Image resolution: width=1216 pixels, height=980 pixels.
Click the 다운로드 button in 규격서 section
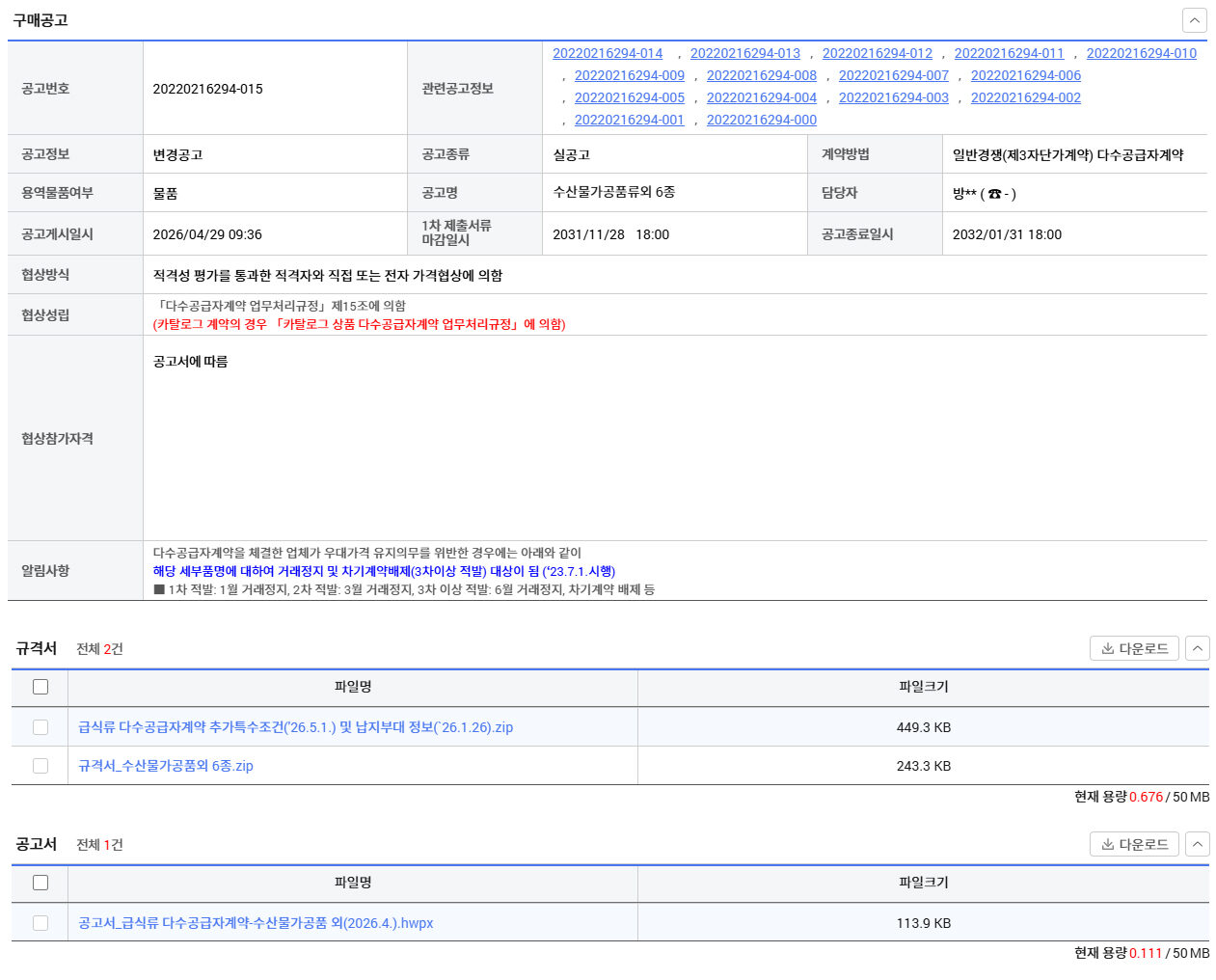point(1134,648)
